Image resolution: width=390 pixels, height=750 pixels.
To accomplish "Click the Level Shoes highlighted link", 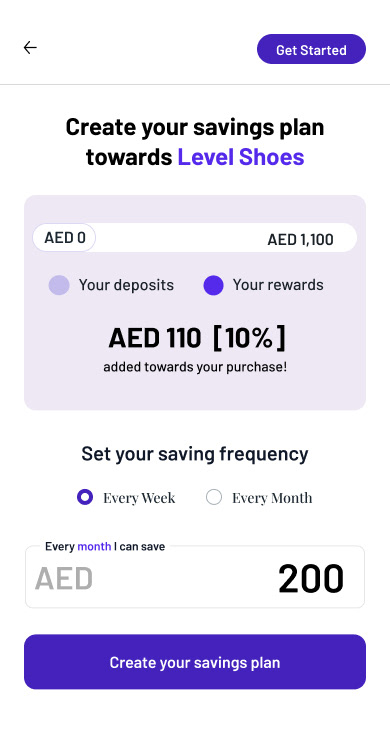I will click(241, 157).
